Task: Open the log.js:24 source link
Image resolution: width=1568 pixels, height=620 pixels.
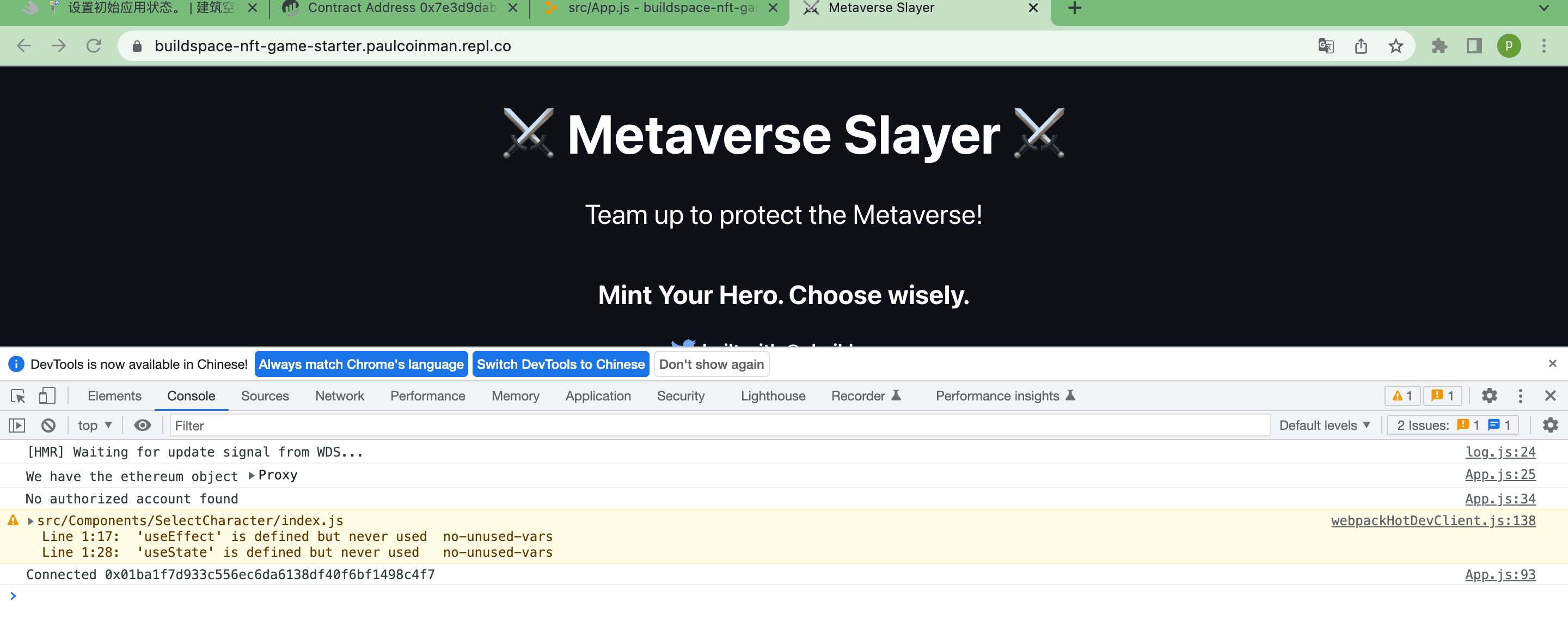Action: (x=1500, y=452)
